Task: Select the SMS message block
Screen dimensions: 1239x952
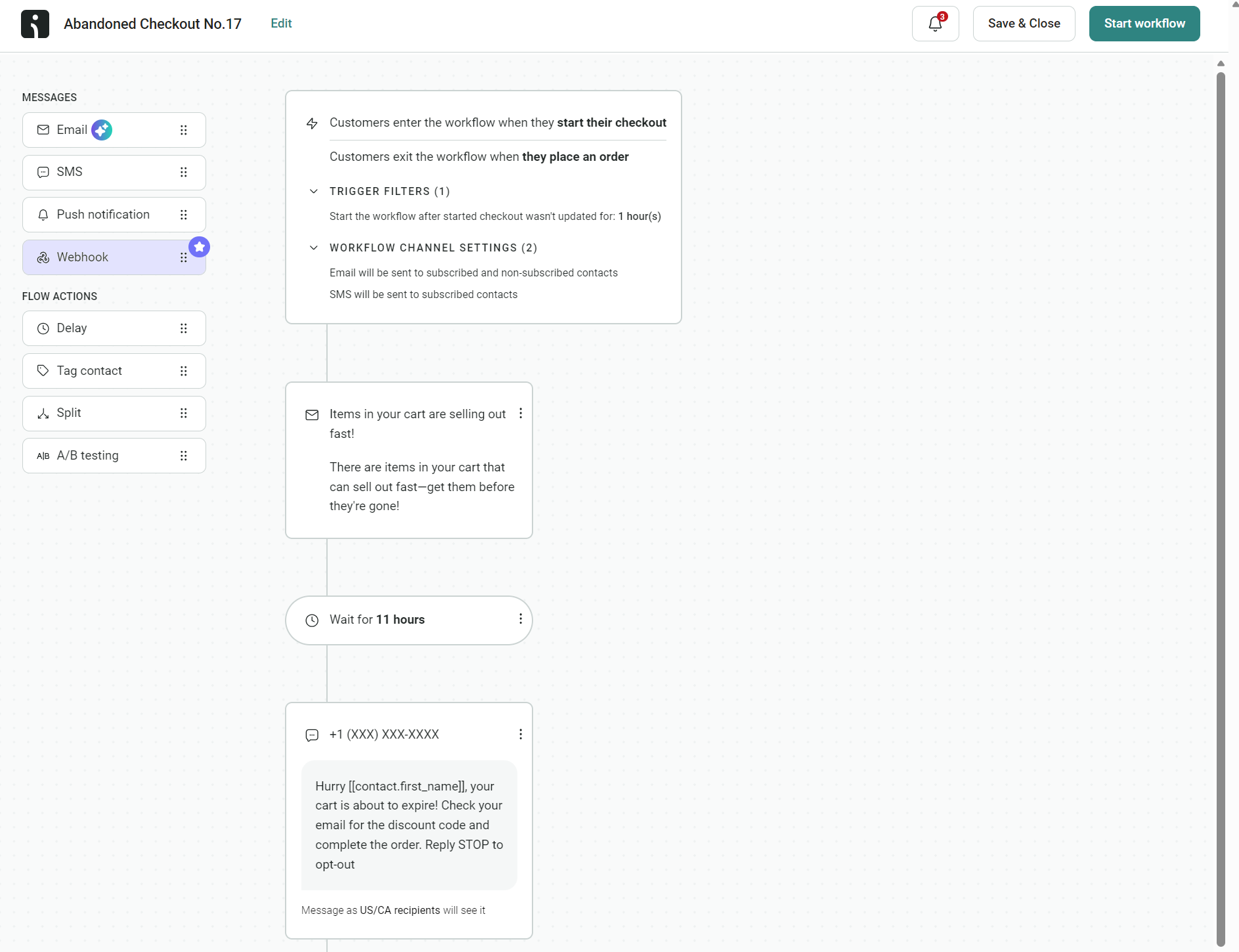Action: [x=114, y=172]
